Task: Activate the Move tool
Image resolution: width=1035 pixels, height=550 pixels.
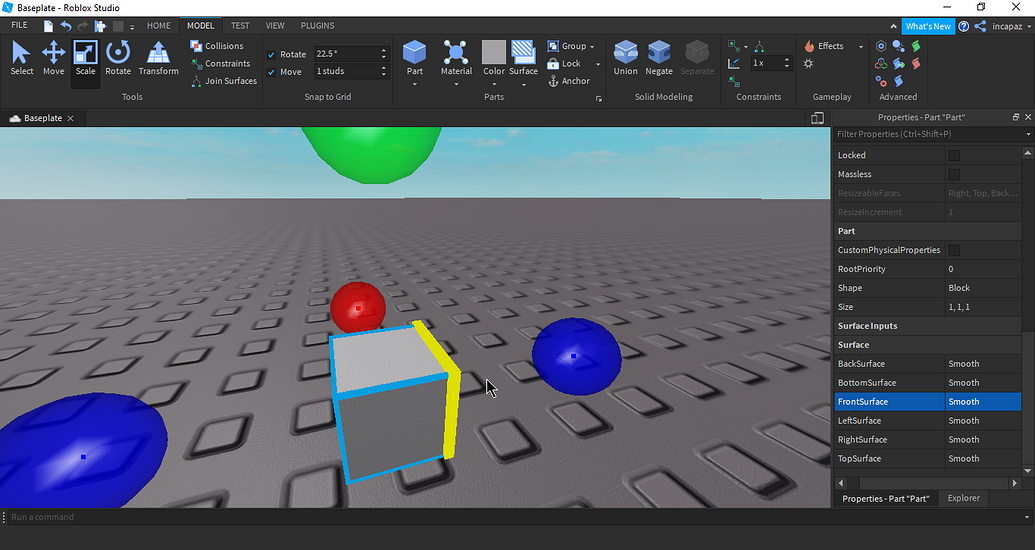Action: [x=53, y=58]
